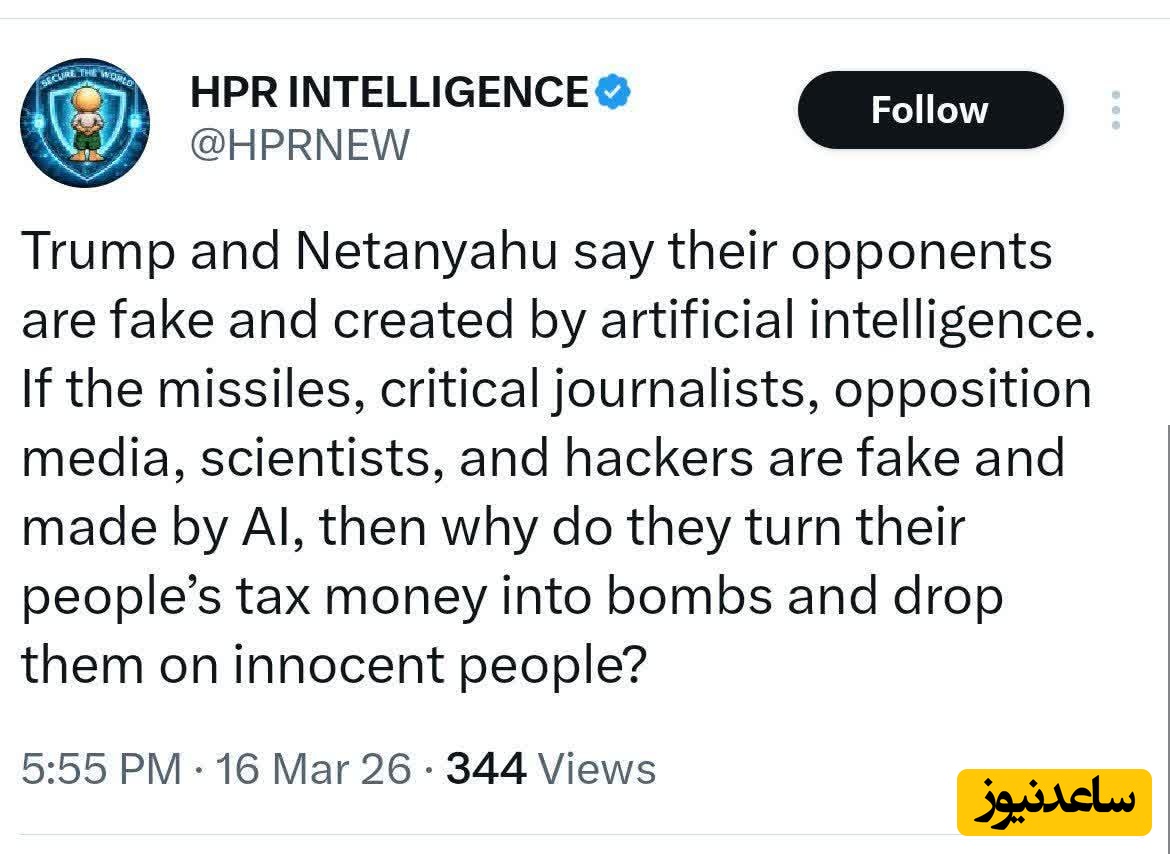Click the phrase "artificial intelligence" in the tweet
The width and height of the screenshot is (1170, 854).
839,320
